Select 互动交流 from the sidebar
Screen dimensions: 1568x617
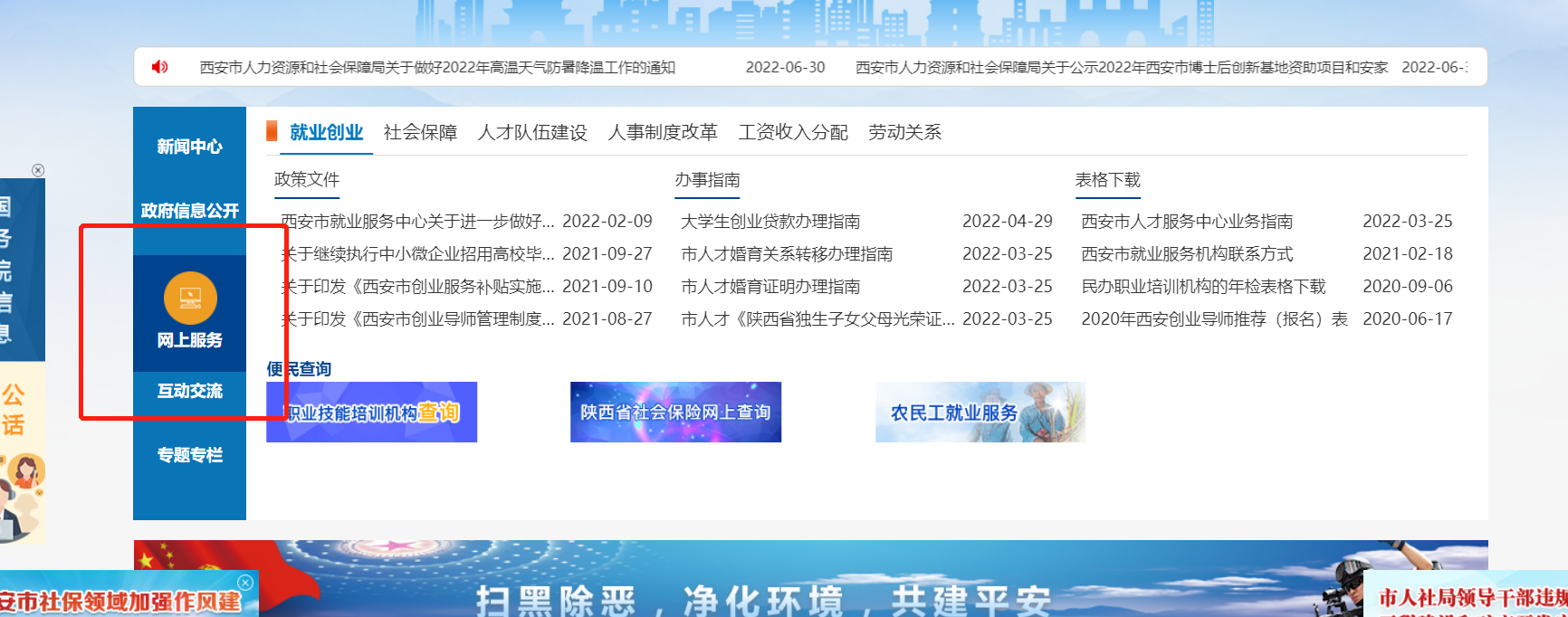[x=189, y=391]
